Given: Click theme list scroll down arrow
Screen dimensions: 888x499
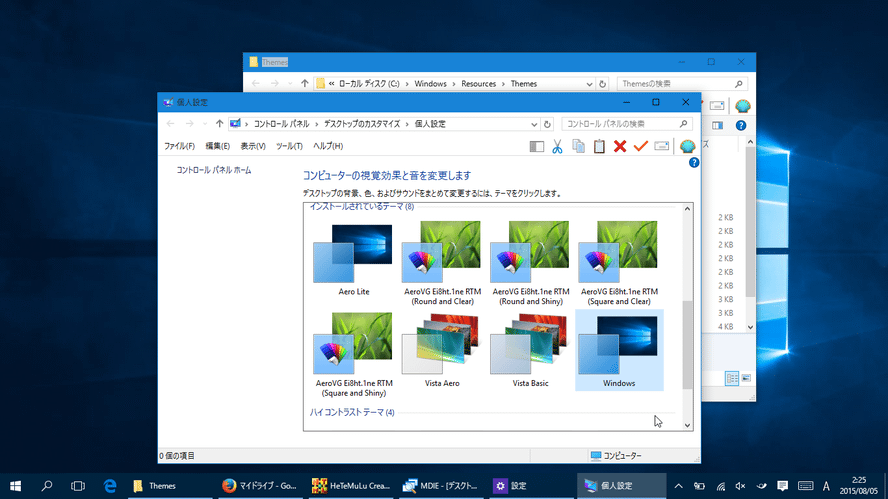Looking at the screenshot, I should pos(687,425).
